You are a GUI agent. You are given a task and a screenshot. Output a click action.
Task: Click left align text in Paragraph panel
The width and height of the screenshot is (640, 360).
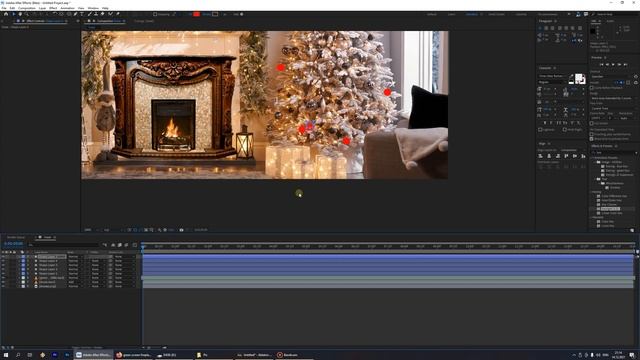(540, 28)
